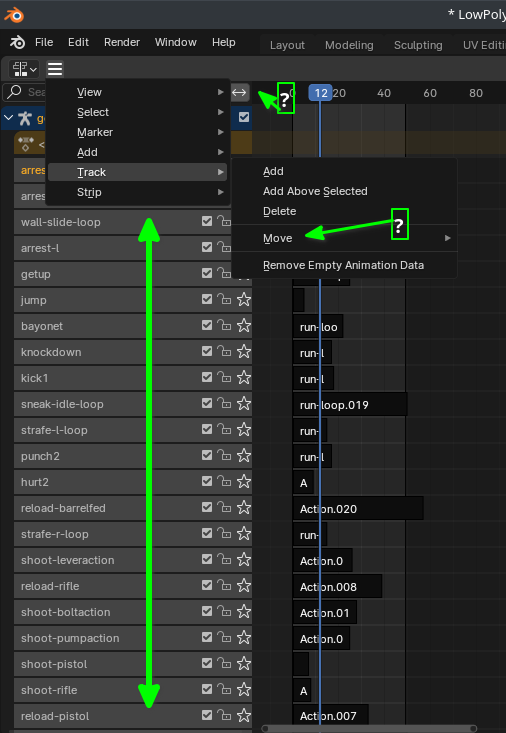Toggle the knockdown track checkbox
The height and width of the screenshot is (733, 506).
pyautogui.click(x=207, y=351)
